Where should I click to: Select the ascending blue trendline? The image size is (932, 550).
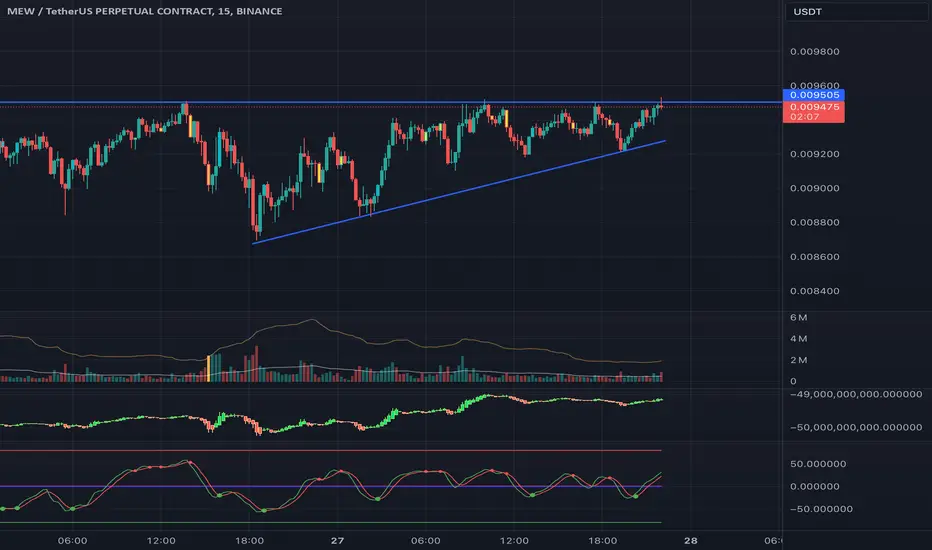459,192
